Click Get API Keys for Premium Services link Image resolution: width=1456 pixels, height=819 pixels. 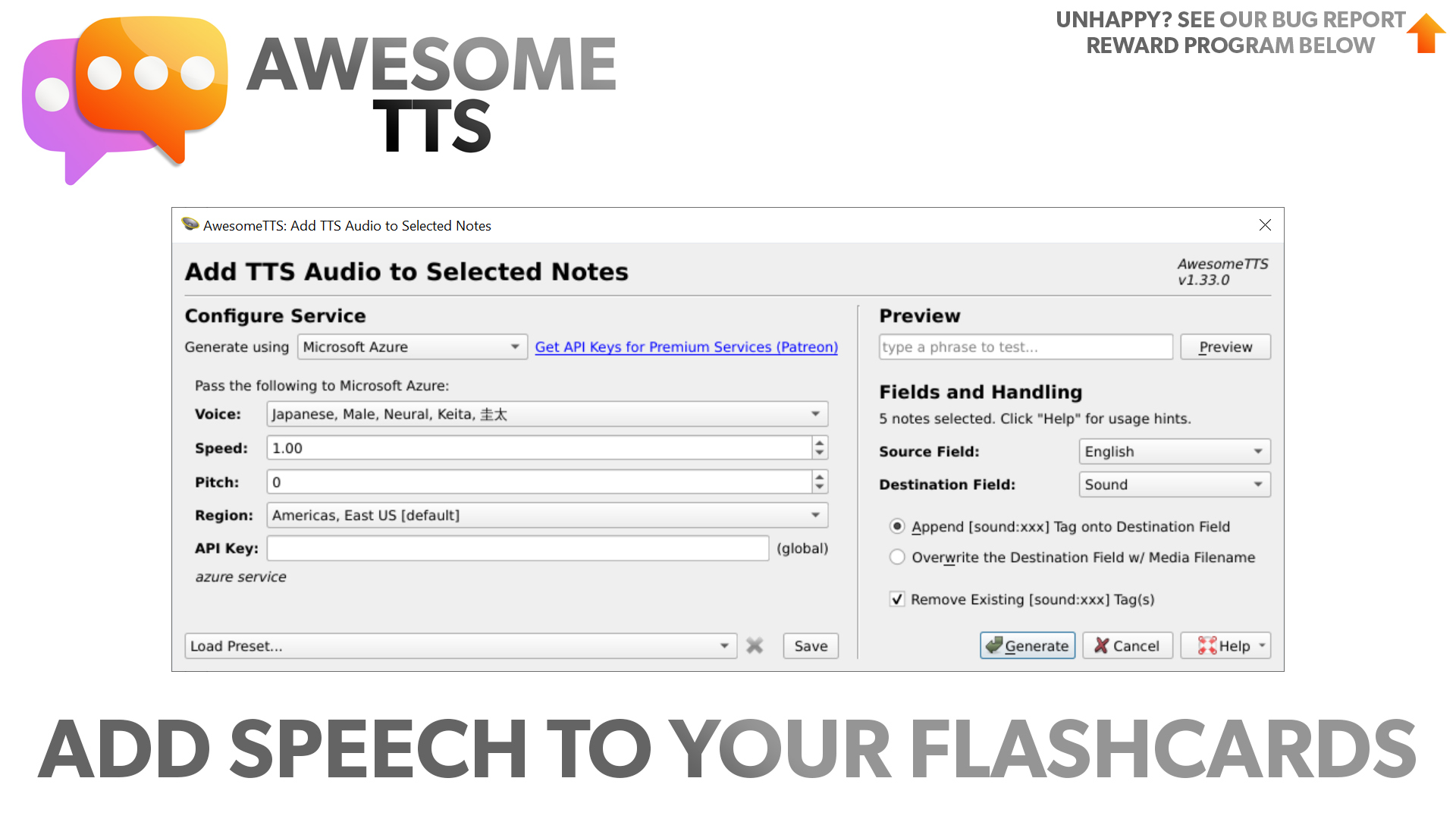coord(686,346)
